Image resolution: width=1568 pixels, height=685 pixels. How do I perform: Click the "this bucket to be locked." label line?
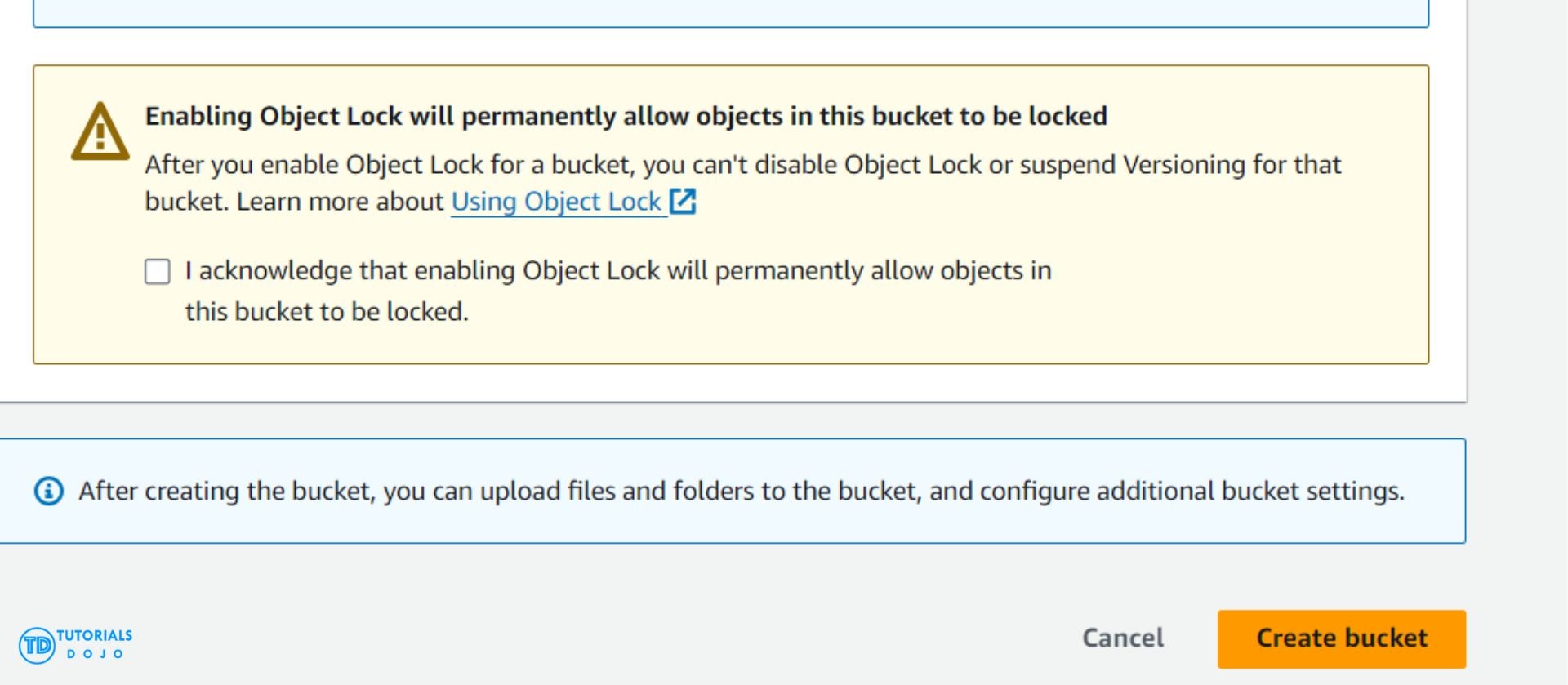point(327,311)
